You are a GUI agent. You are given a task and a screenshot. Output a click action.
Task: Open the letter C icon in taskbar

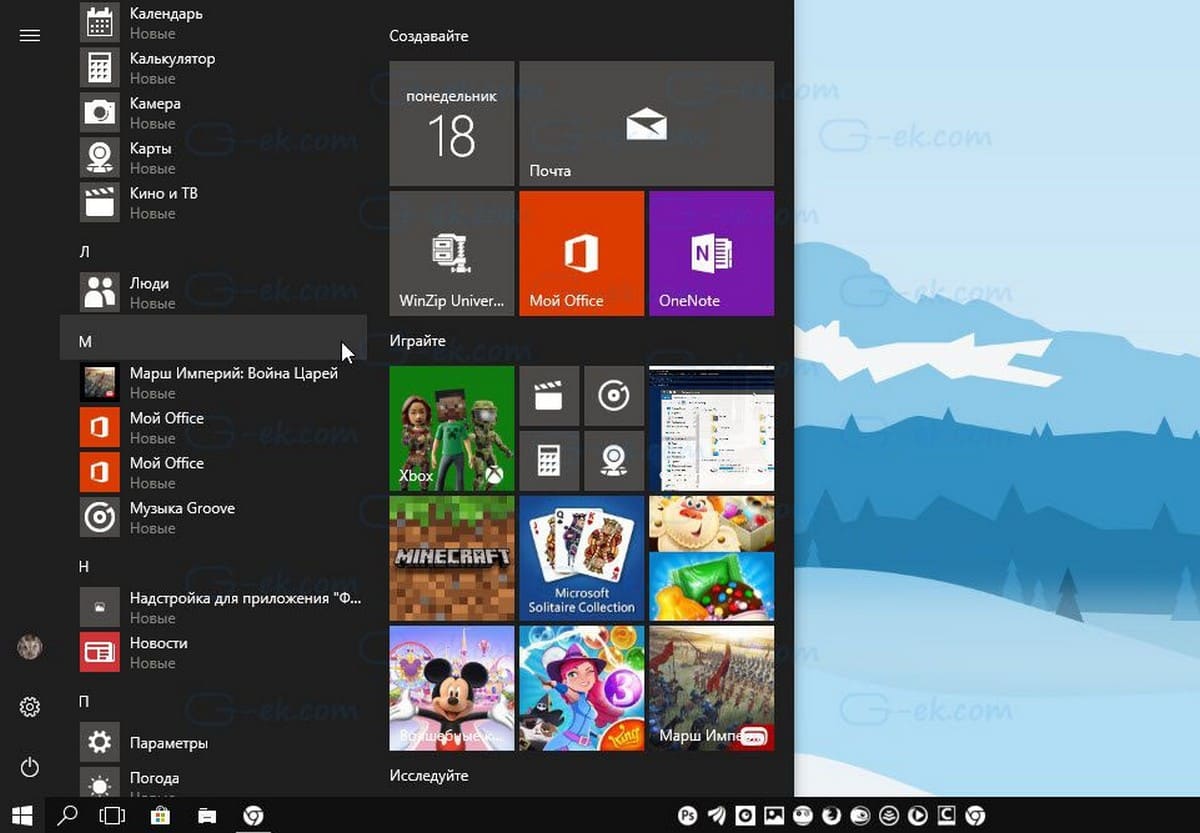(947, 815)
